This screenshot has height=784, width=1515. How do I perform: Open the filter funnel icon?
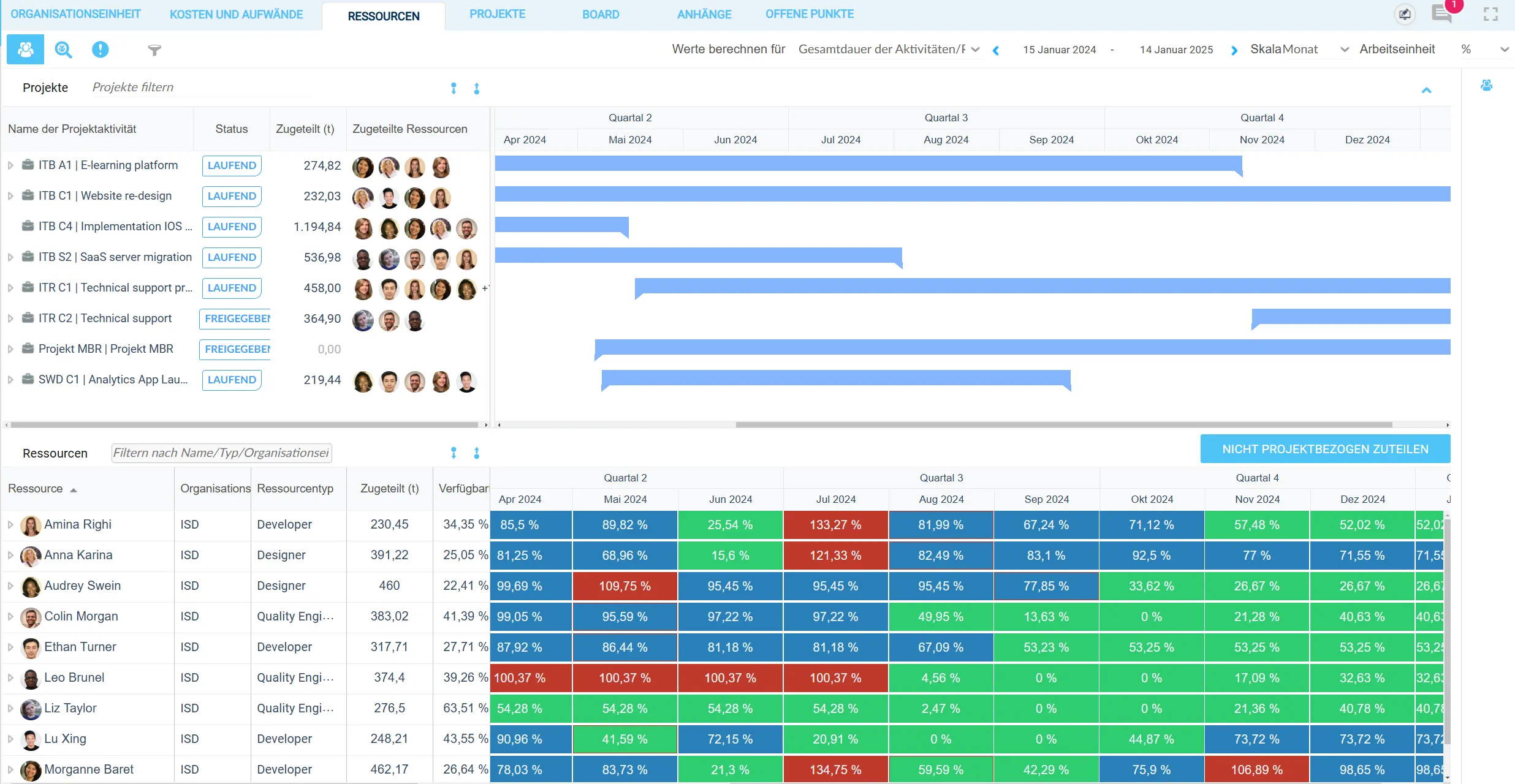coord(154,50)
